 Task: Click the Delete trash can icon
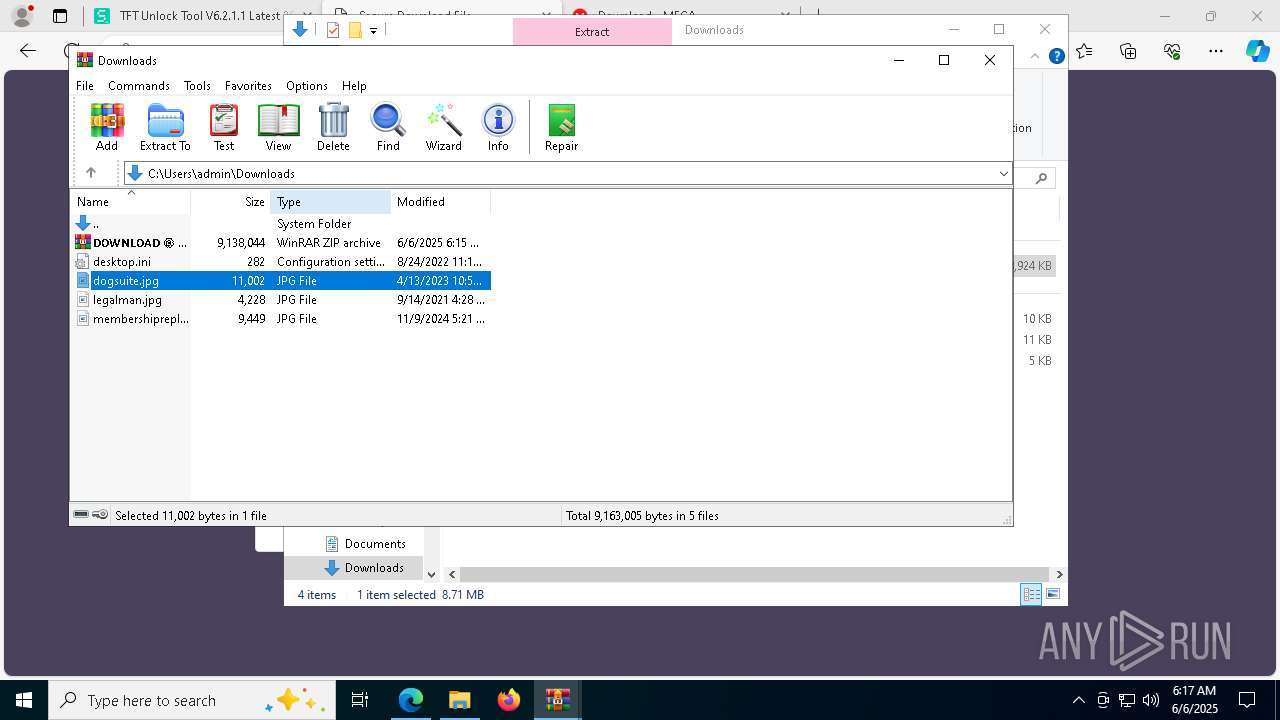(333, 127)
